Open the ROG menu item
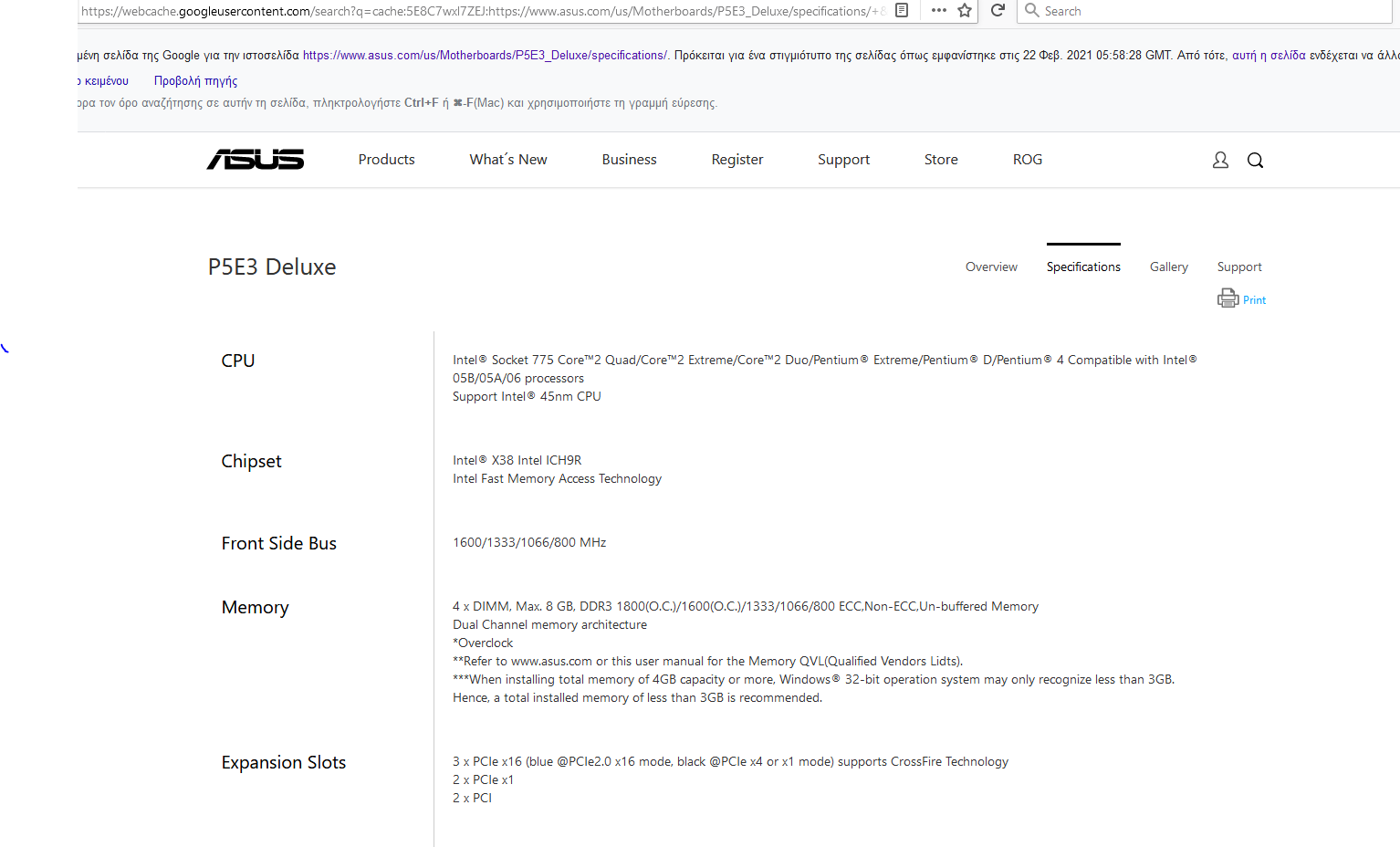1400x847 pixels. point(1028,160)
